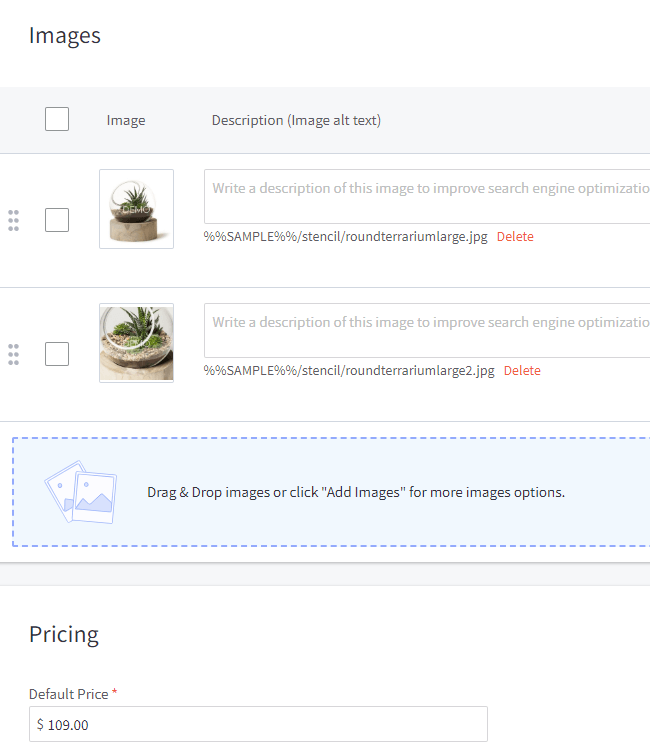
Task: Delete the roundterrariumlarge.jpg image
Action: 515,237
